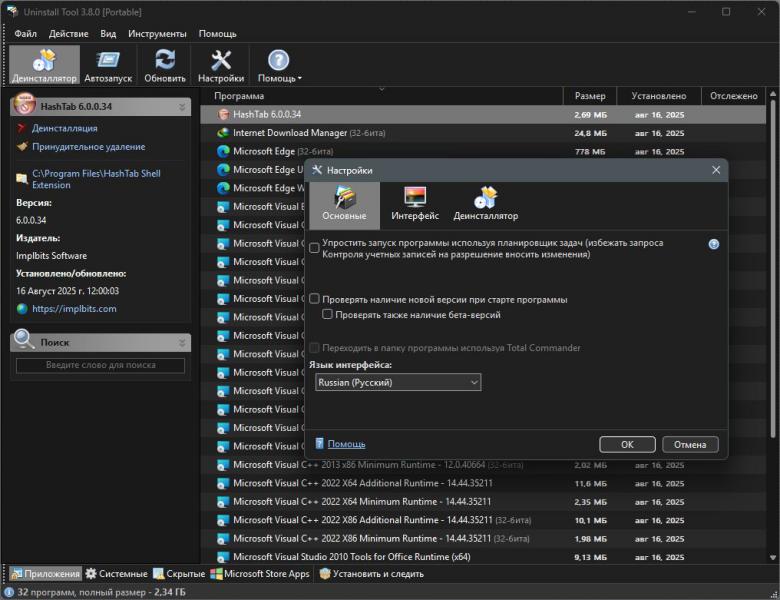The image size is (780, 600).
Task: Open the Инструменты menu
Action: 157,34
